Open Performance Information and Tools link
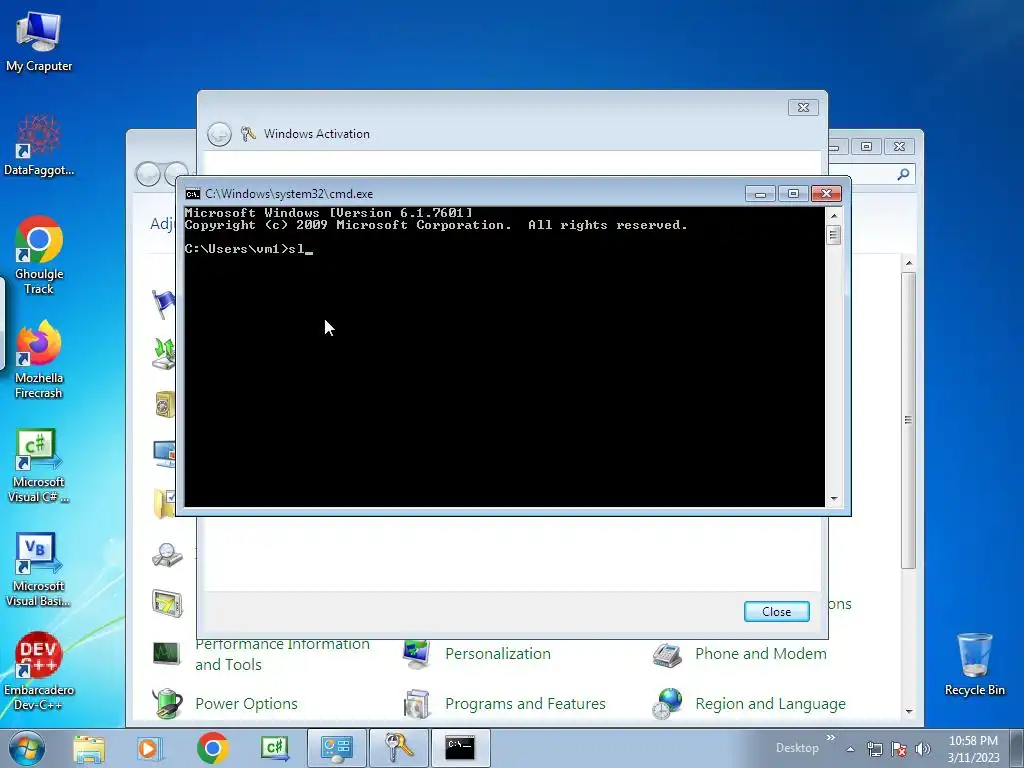The width and height of the screenshot is (1024, 768). [x=282, y=654]
